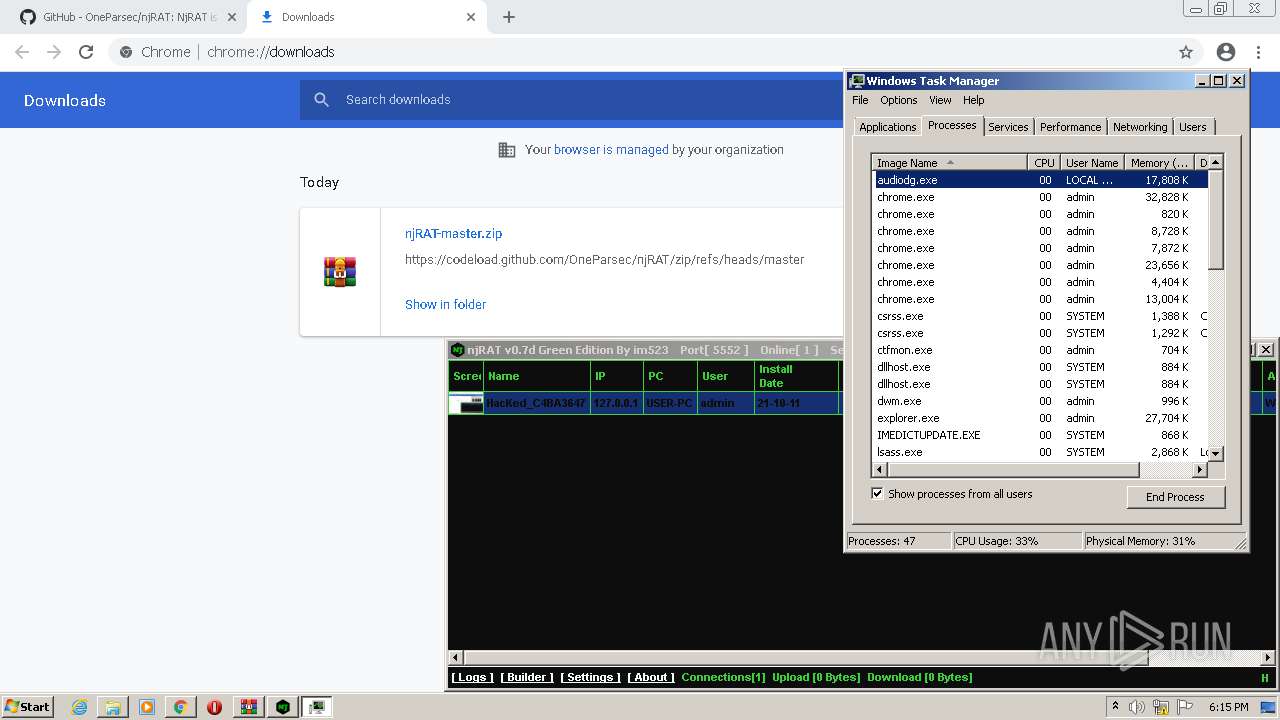1280x720 pixels.
Task: Open Action Center flag tray icon
Action: tap(1183, 707)
